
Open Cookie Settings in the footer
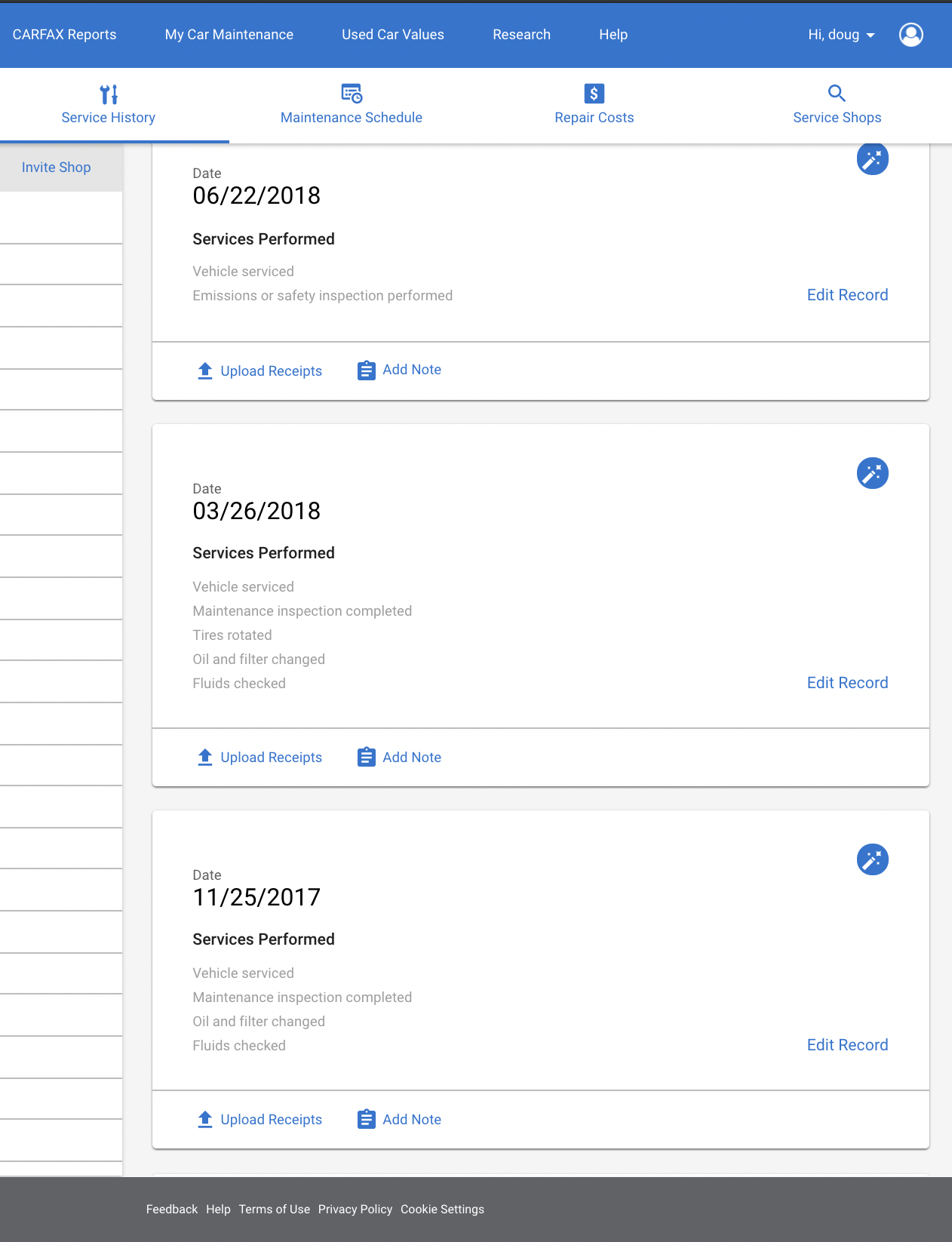tap(443, 1210)
